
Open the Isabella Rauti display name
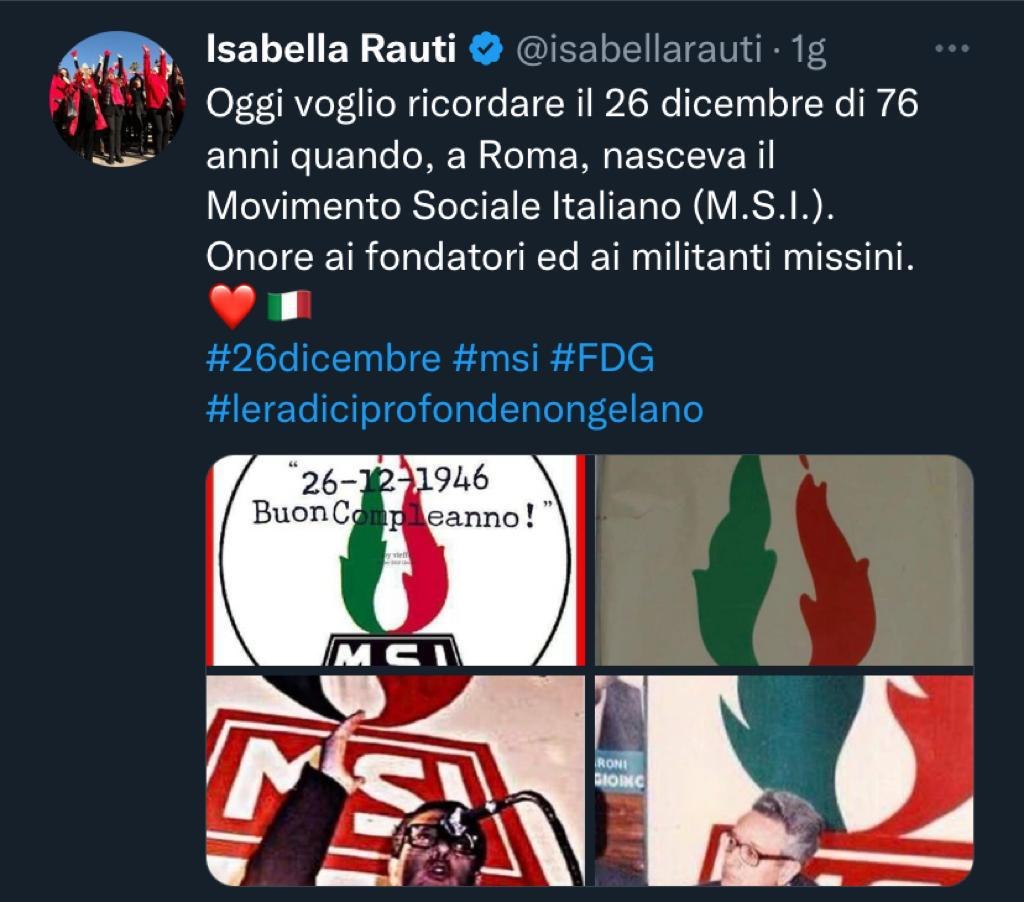click(x=330, y=49)
